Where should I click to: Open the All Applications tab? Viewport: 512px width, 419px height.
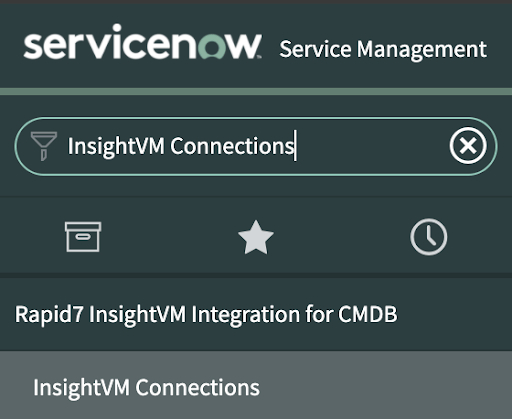click(83, 237)
